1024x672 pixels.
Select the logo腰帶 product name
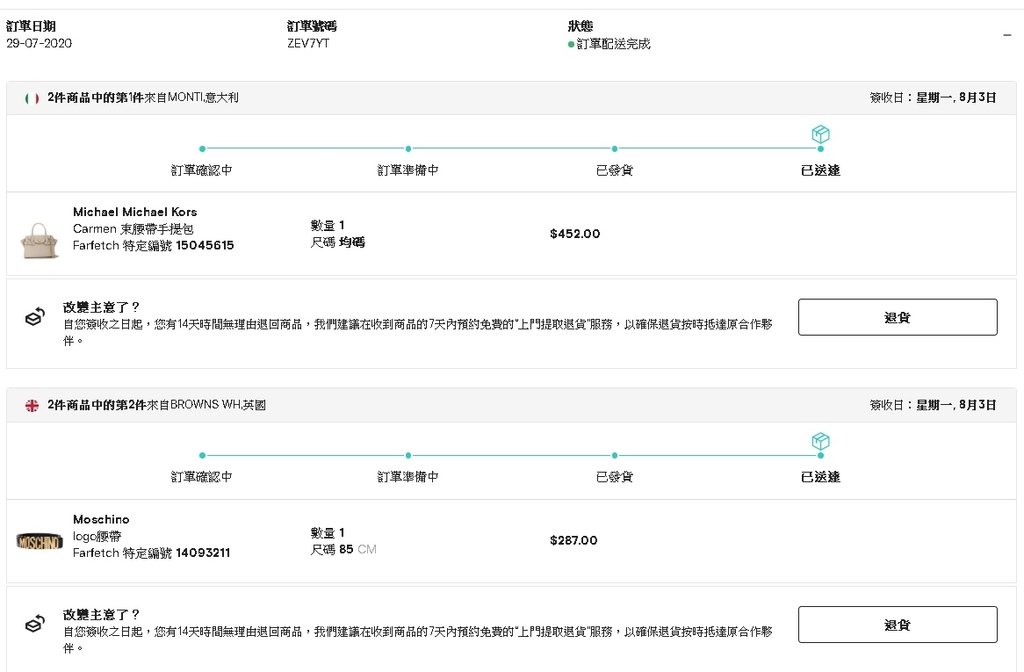97,536
